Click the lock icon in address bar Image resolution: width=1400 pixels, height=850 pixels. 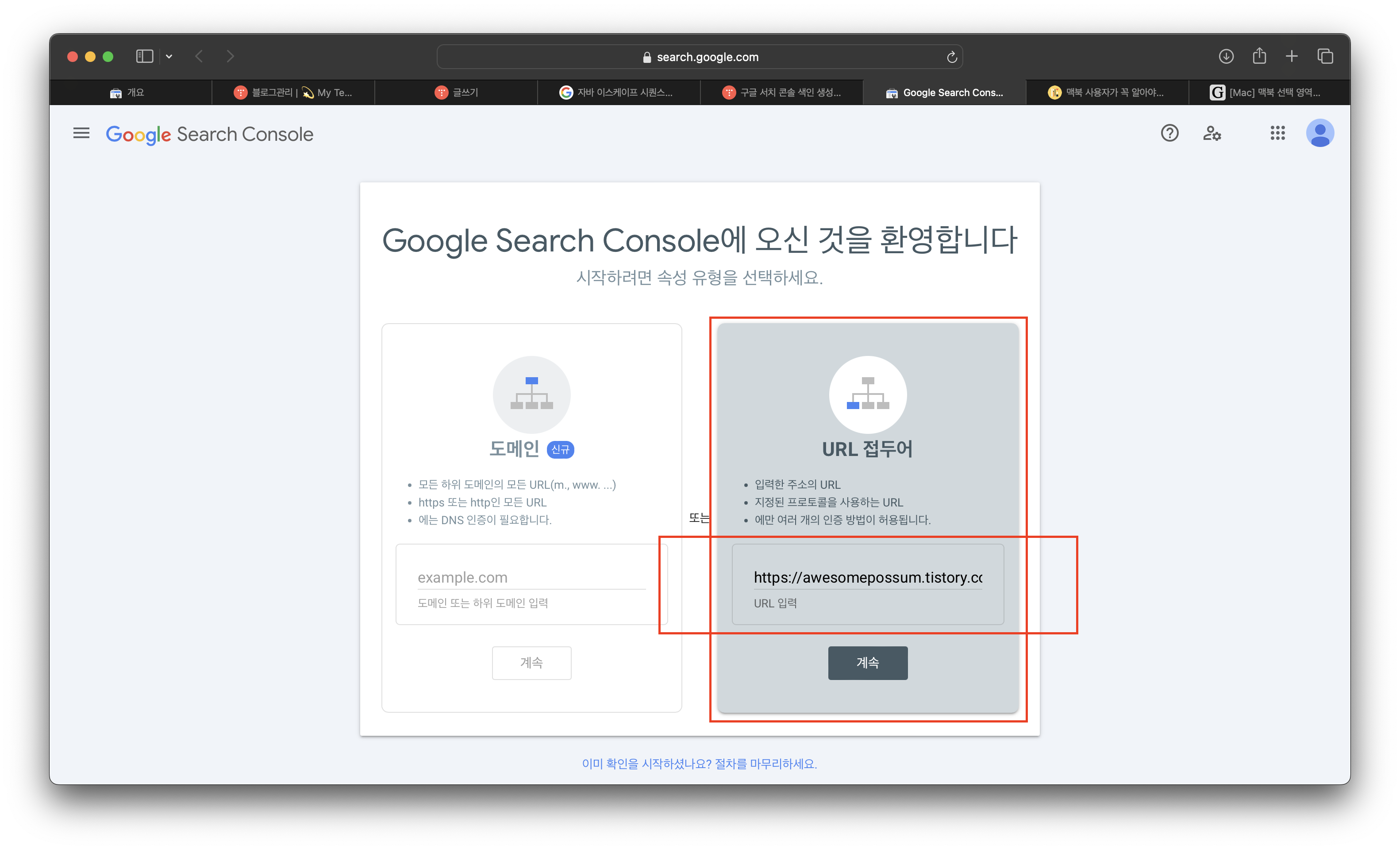pyautogui.click(x=646, y=57)
